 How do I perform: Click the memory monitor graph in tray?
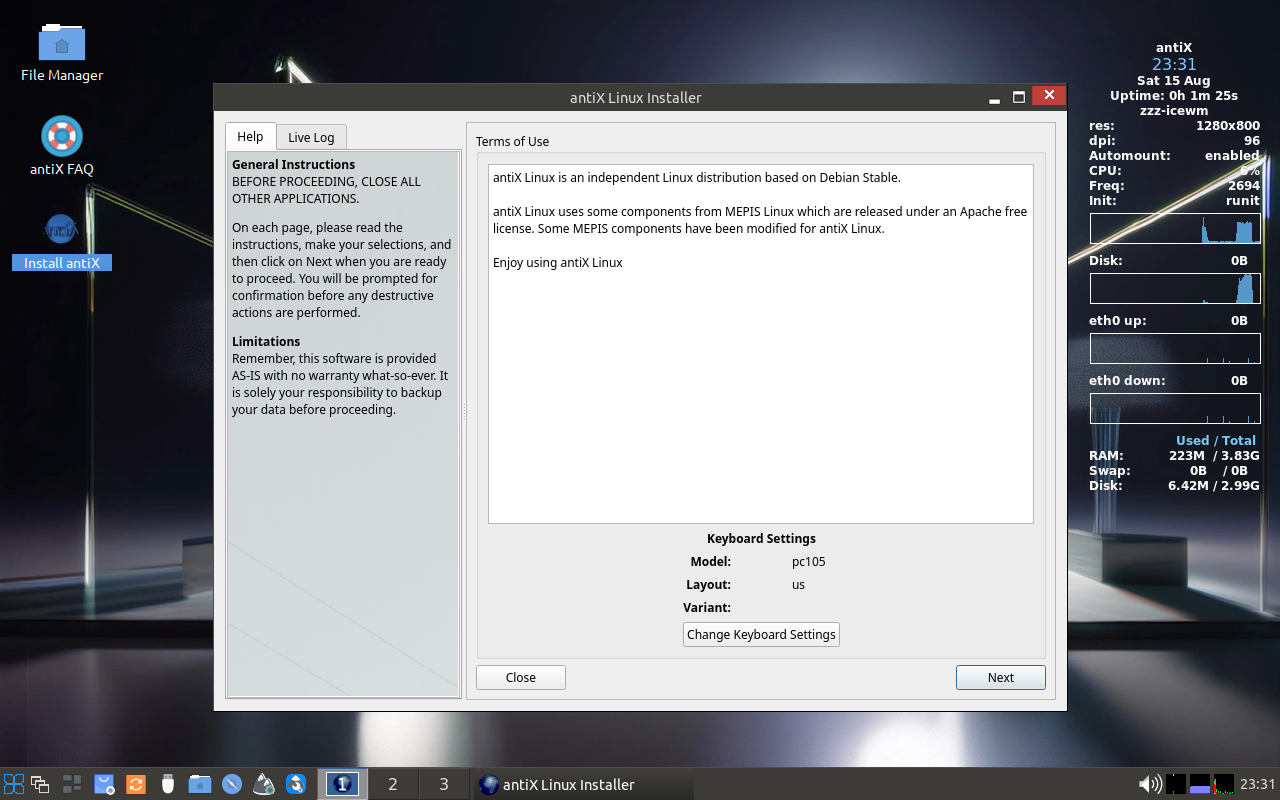point(1200,784)
